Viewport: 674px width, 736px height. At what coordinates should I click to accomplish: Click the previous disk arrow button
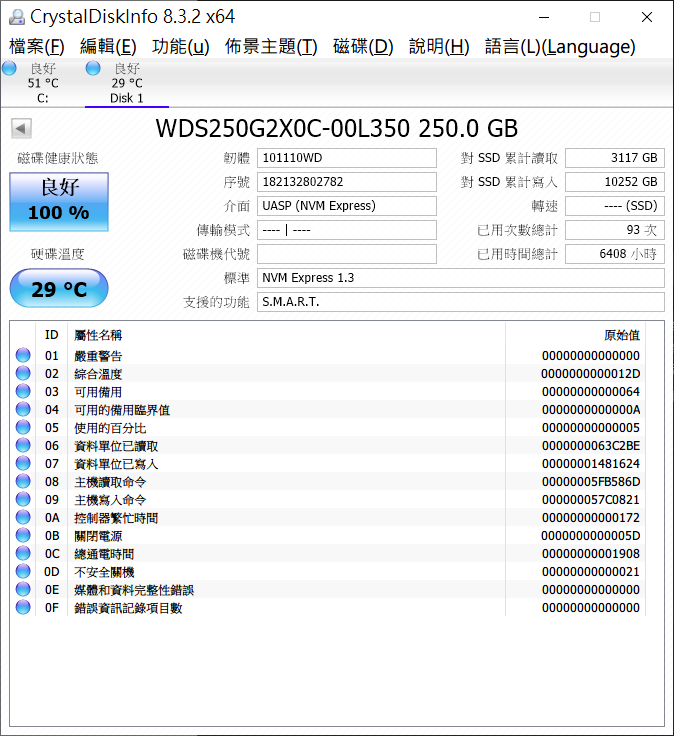point(21,128)
